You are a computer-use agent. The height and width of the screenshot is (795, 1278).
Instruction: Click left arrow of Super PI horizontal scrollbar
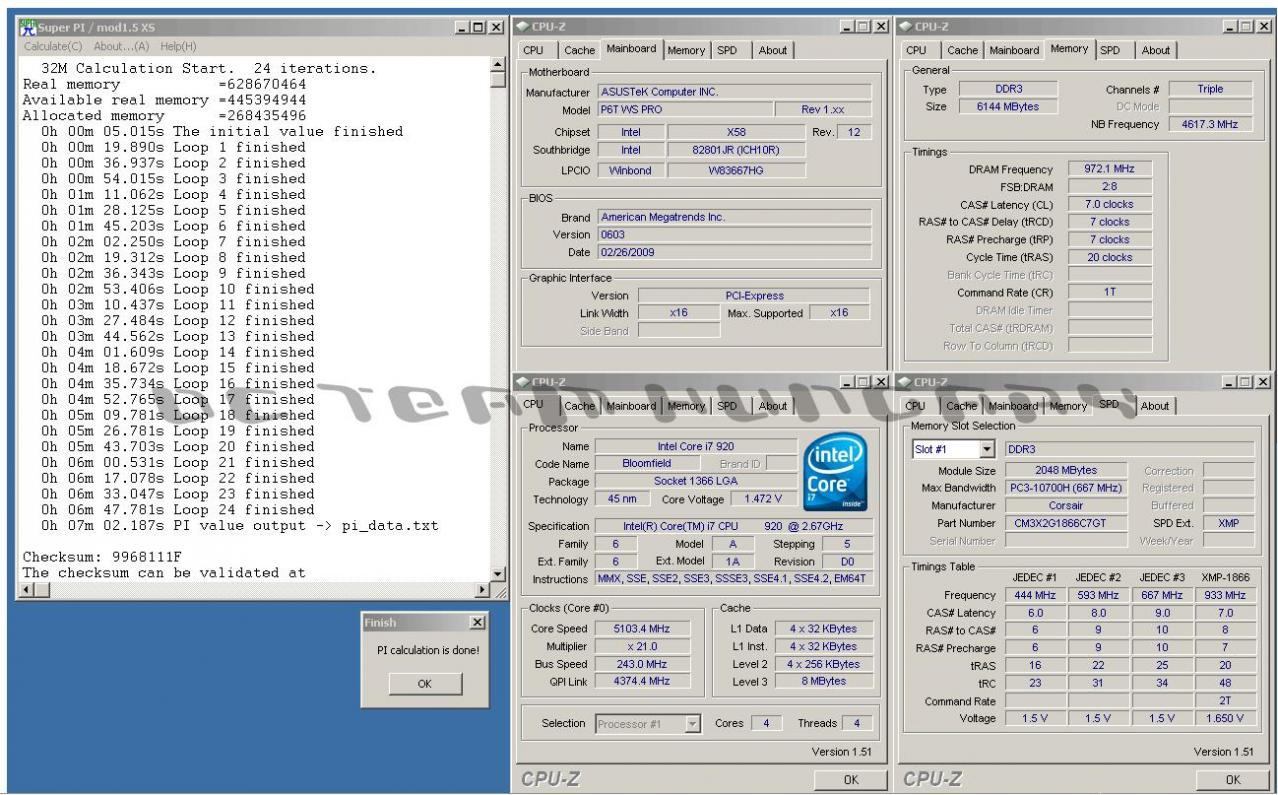pos(28,590)
